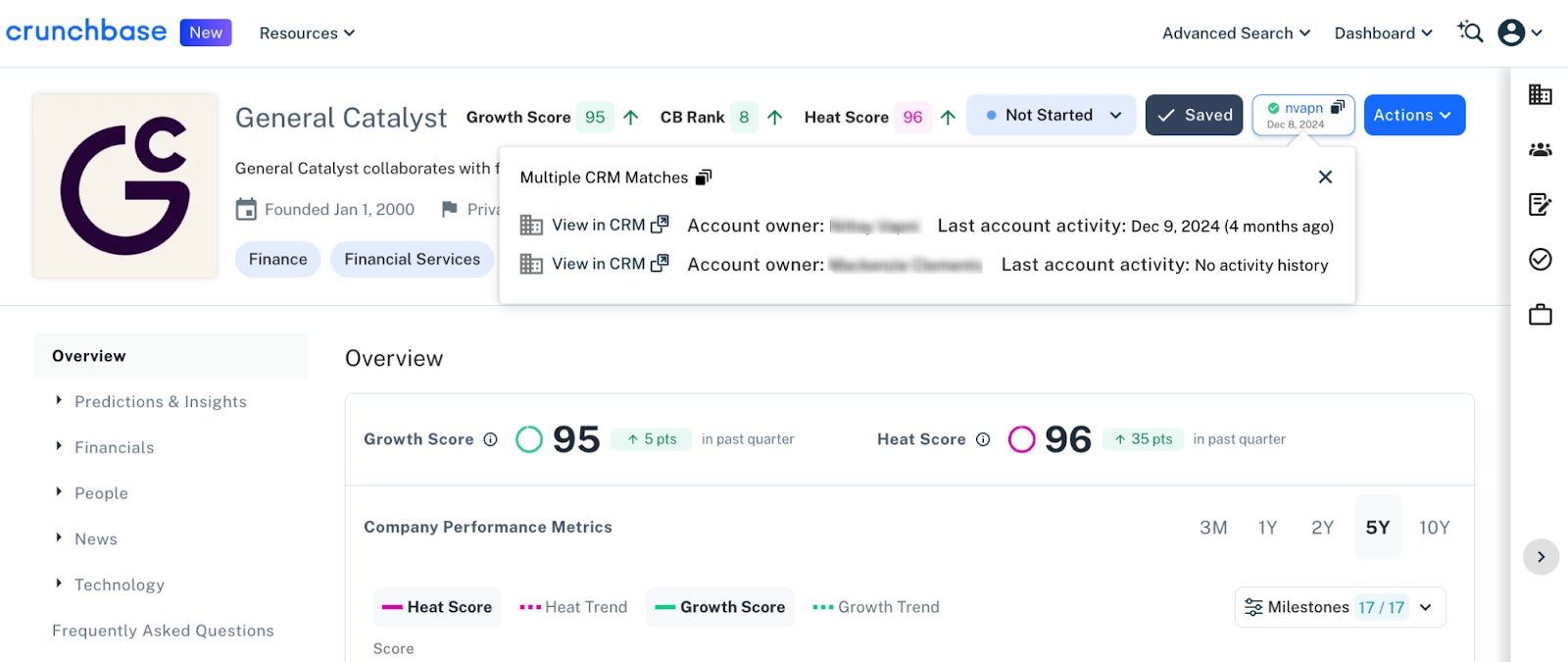Click the New badge next to logo
The width and height of the screenshot is (1568, 662).
pos(206,32)
